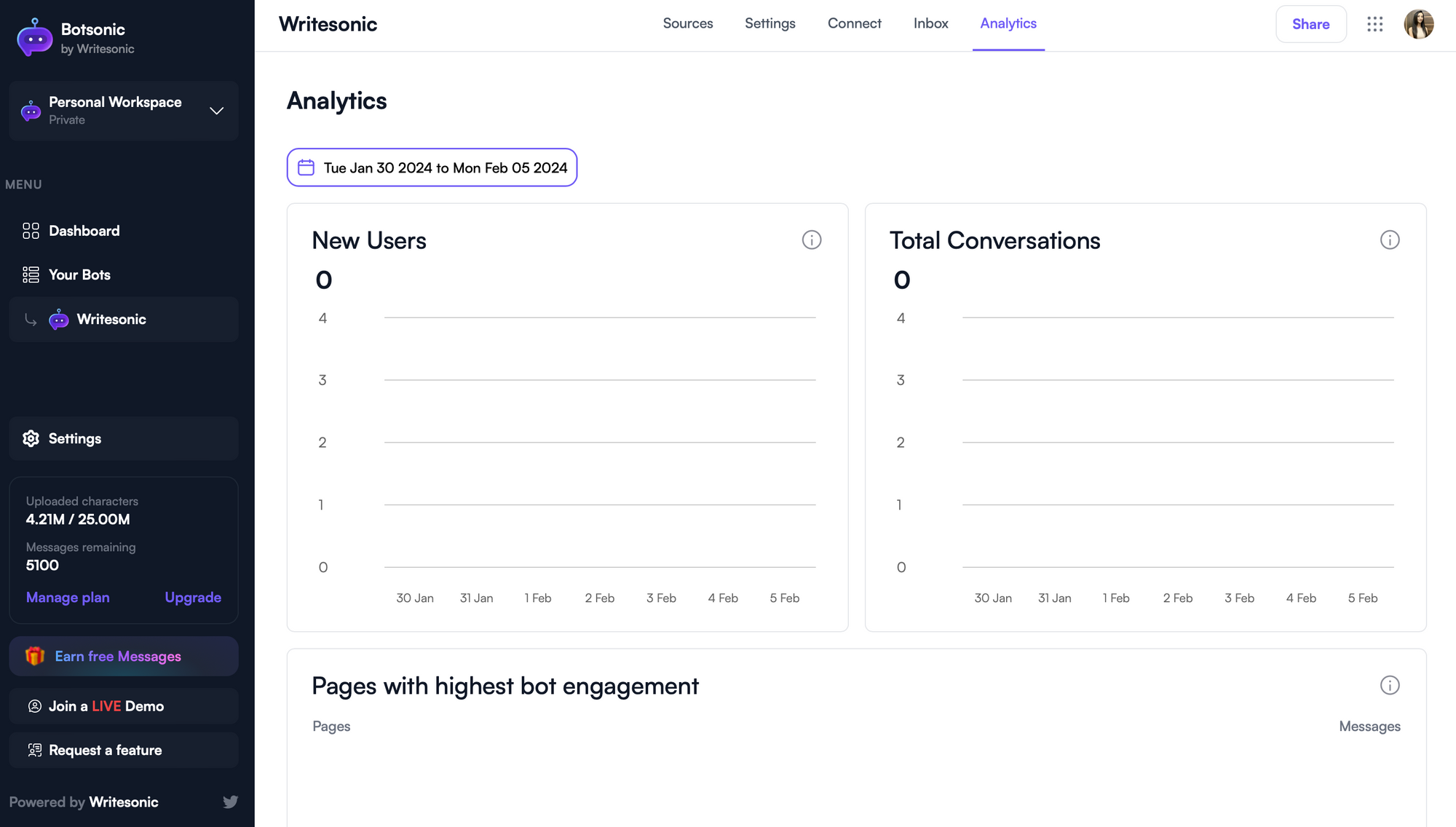Viewport: 1456px width, 827px height.
Task: View info on Pages with highest bot engagement
Action: (x=1389, y=685)
